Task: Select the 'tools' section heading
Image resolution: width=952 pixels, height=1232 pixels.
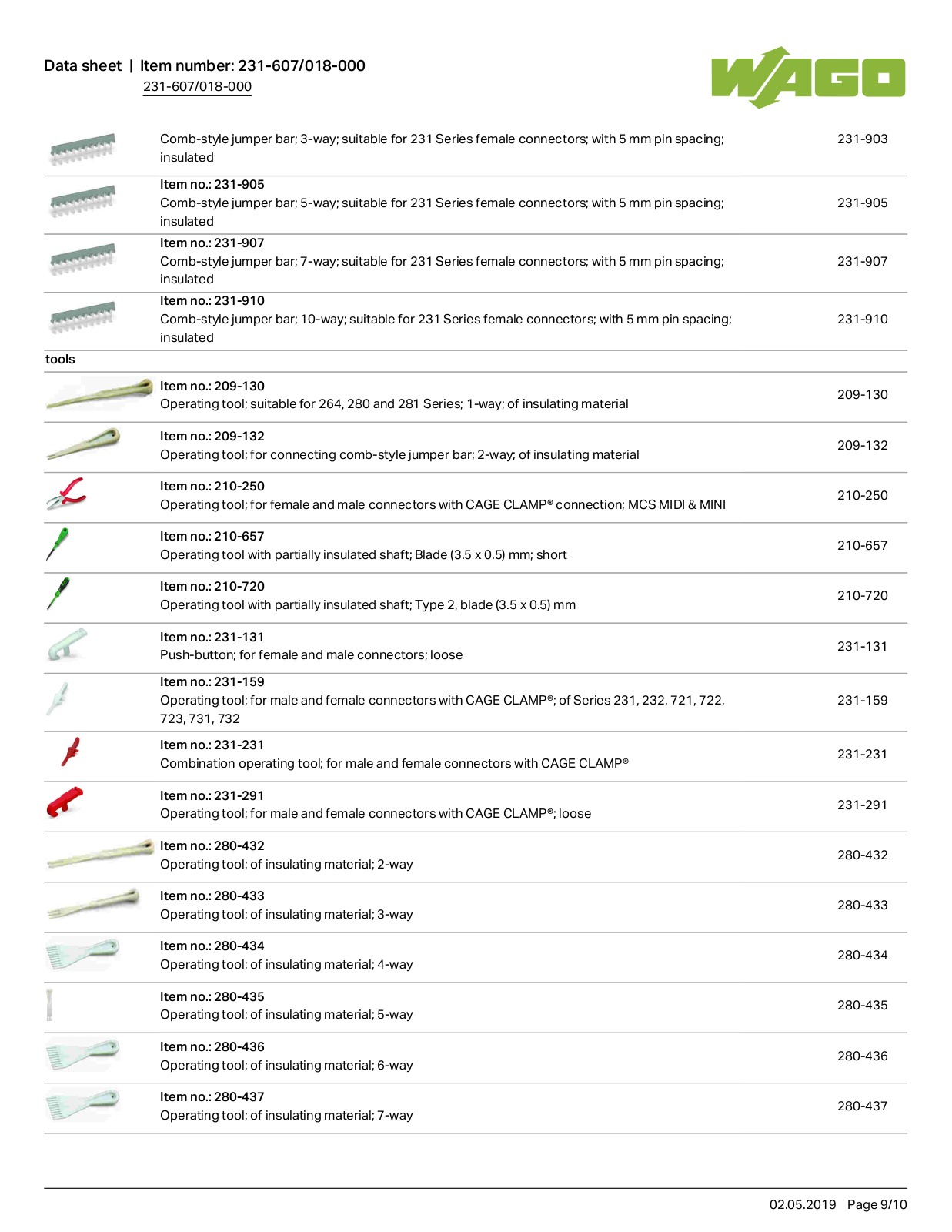Action: tap(60, 359)
